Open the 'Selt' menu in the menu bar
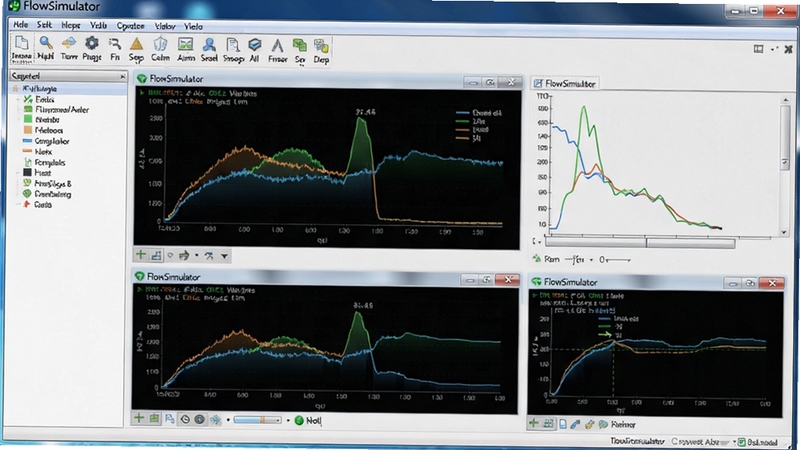The image size is (800, 450). point(44,24)
